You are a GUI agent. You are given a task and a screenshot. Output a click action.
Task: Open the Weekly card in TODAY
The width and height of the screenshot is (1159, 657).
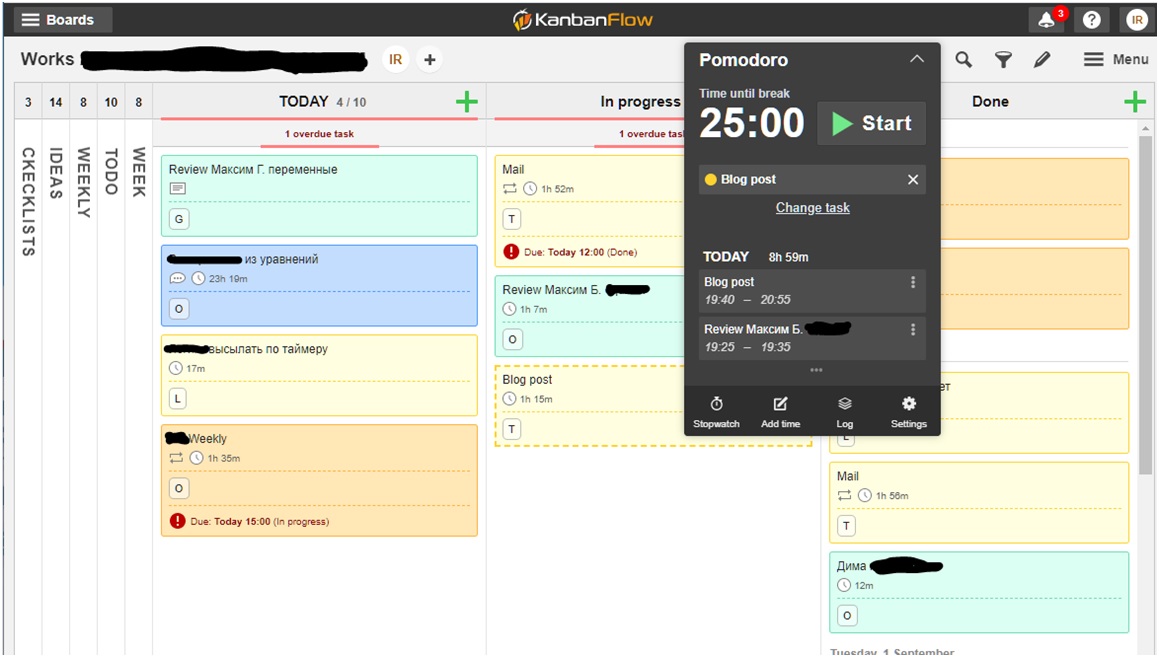[319, 480]
